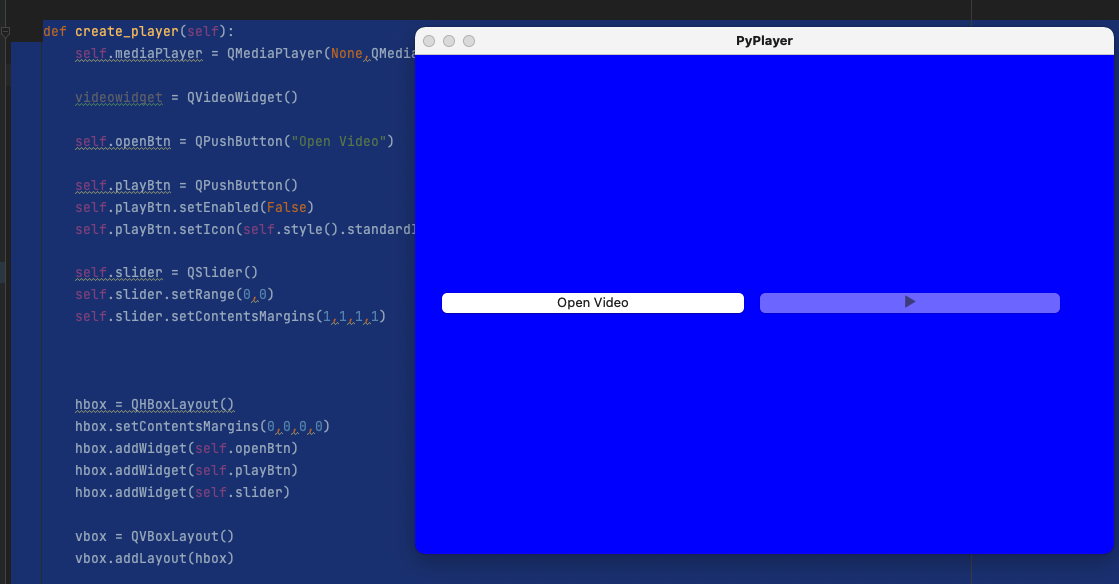Click on "videowidget = QVideoWidget()" line
Image resolution: width=1119 pixels, height=584 pixels.
186,97
